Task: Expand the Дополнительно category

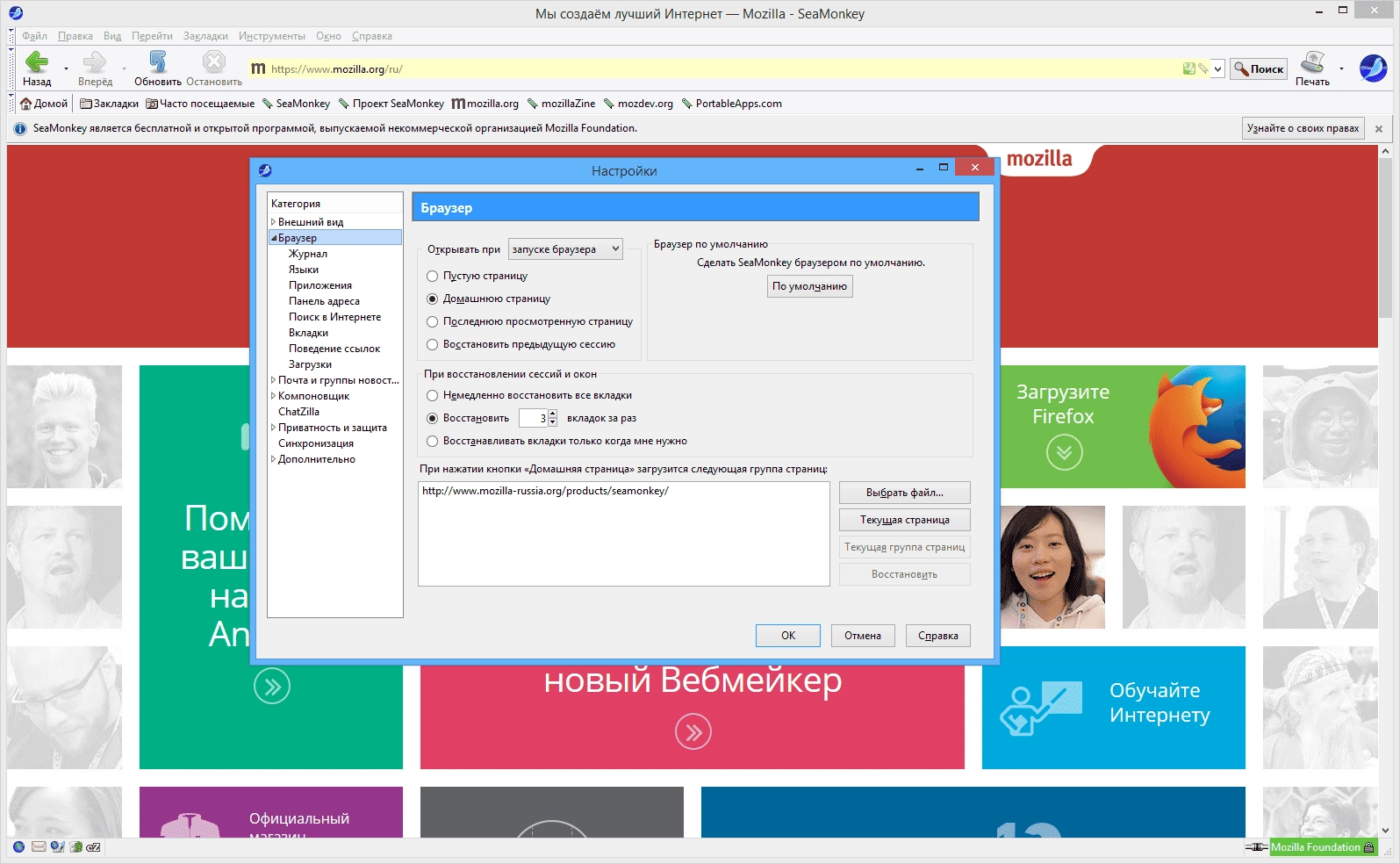Action: tap(273, 459)
